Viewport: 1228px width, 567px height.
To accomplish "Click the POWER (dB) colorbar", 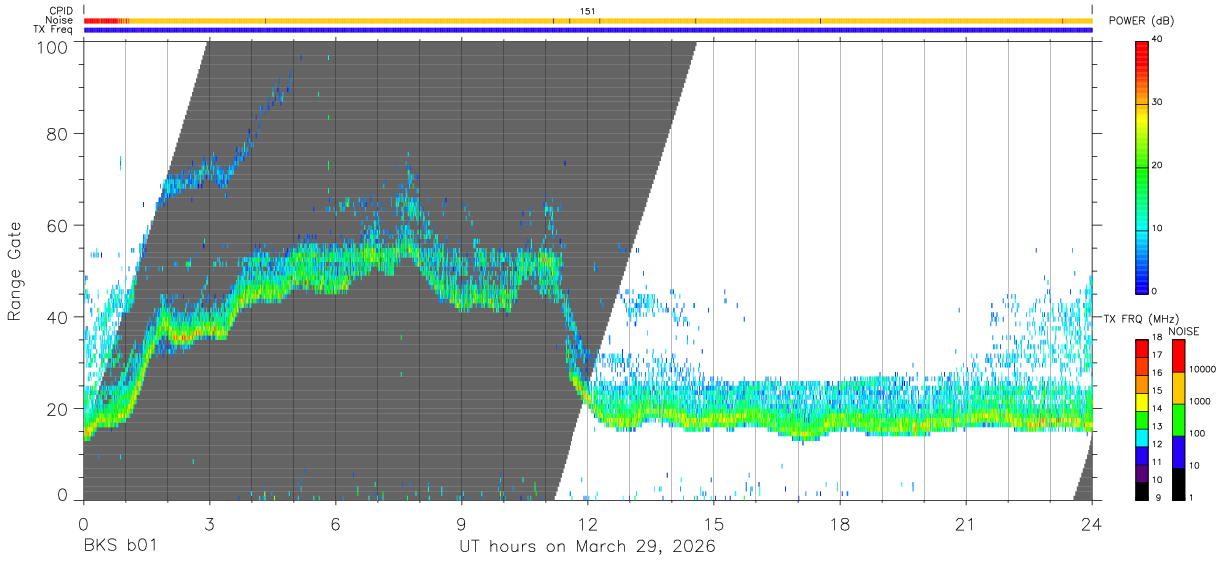I will tap(1141, 166).
